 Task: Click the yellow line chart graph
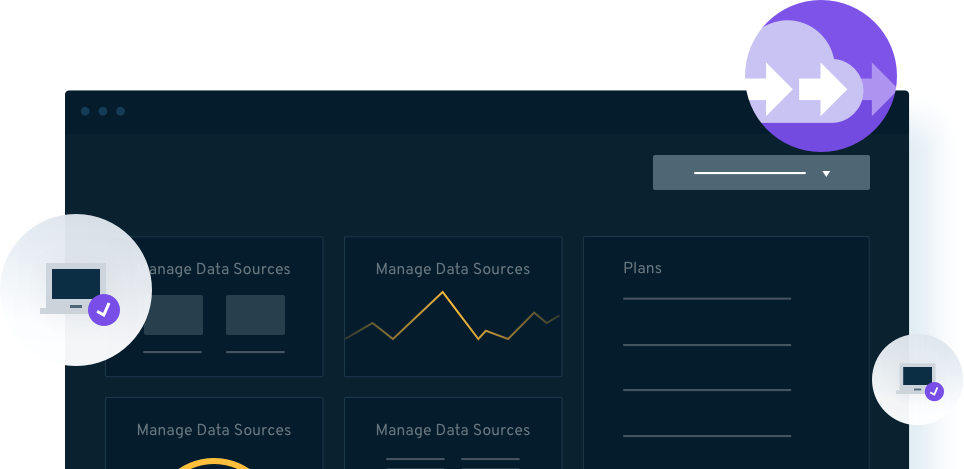[452, 315]
